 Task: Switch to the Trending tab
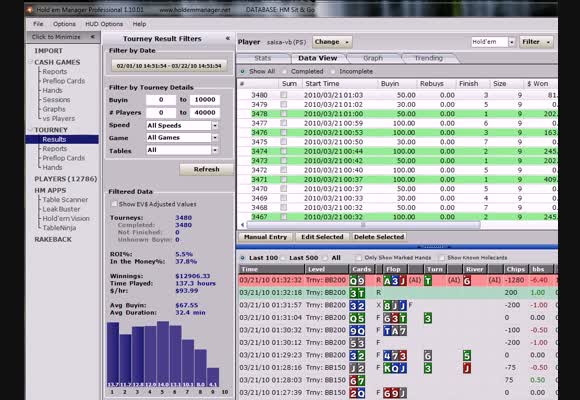click(428, 58)
